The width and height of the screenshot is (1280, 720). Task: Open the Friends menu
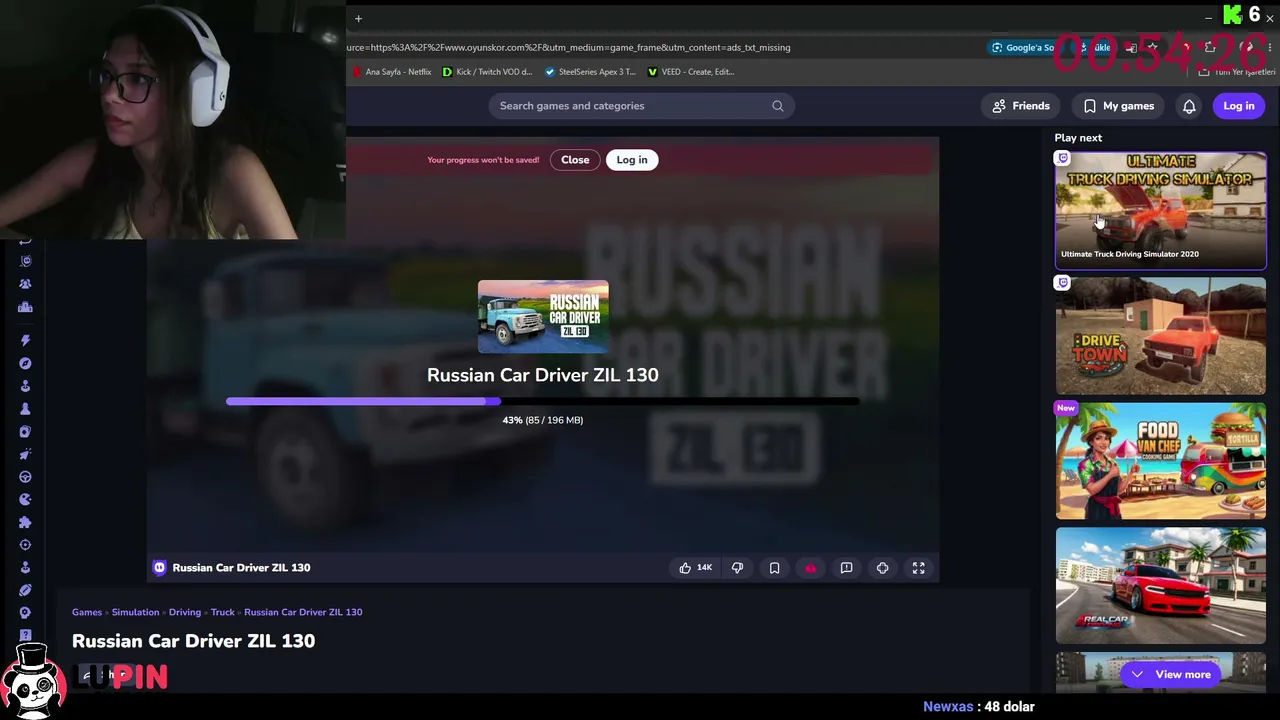(x=1021, y=106)
